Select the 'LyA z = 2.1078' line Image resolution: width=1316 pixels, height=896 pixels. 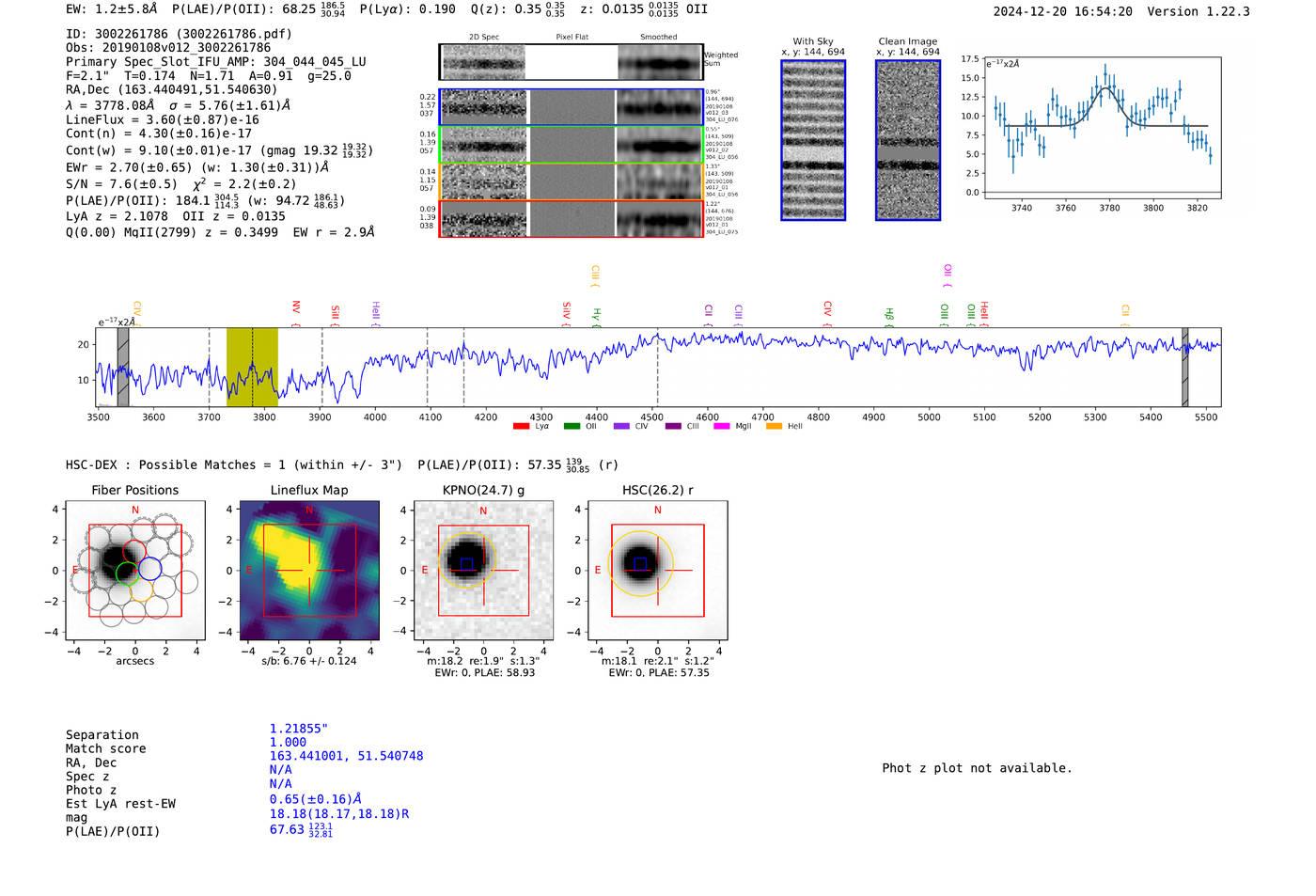(117, 216)
